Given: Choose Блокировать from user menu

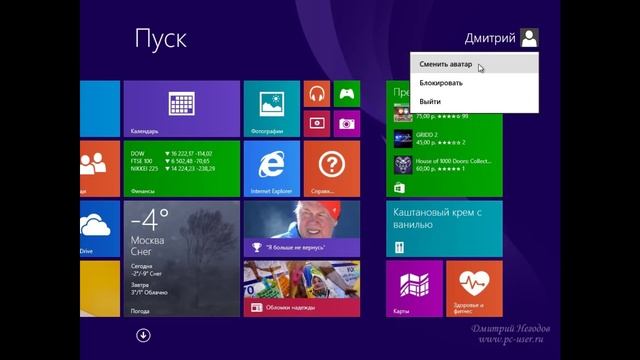Looking at the screenshot, I should (x=474, y=83).
